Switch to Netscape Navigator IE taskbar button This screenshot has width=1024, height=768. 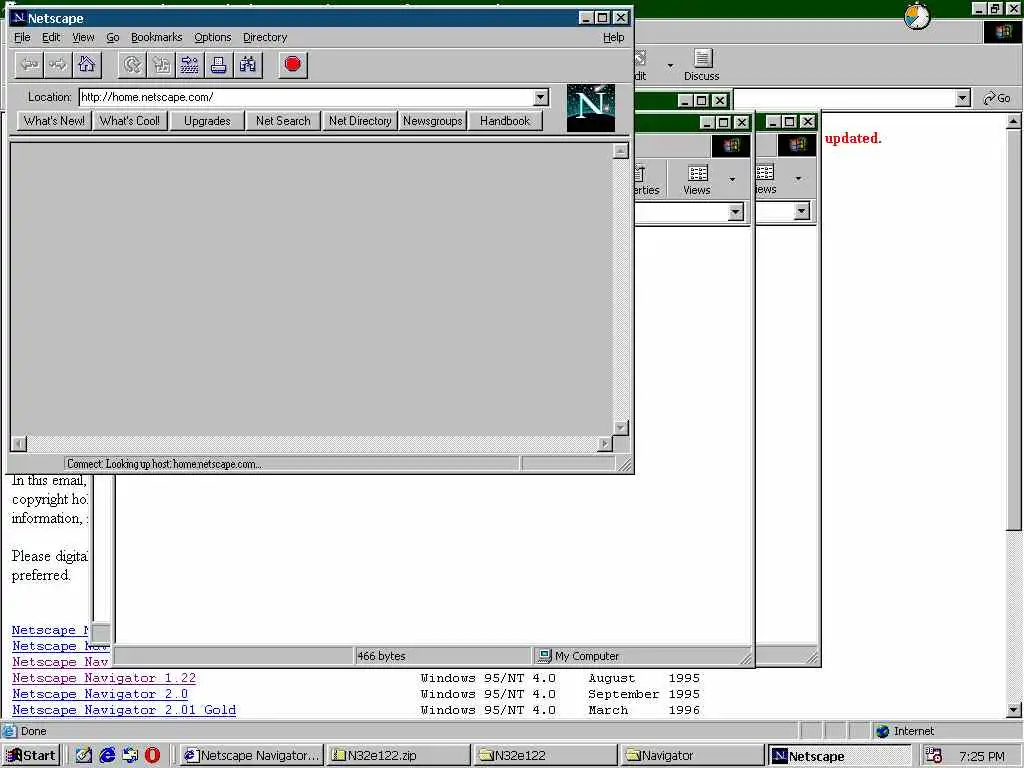click(251, 756)
